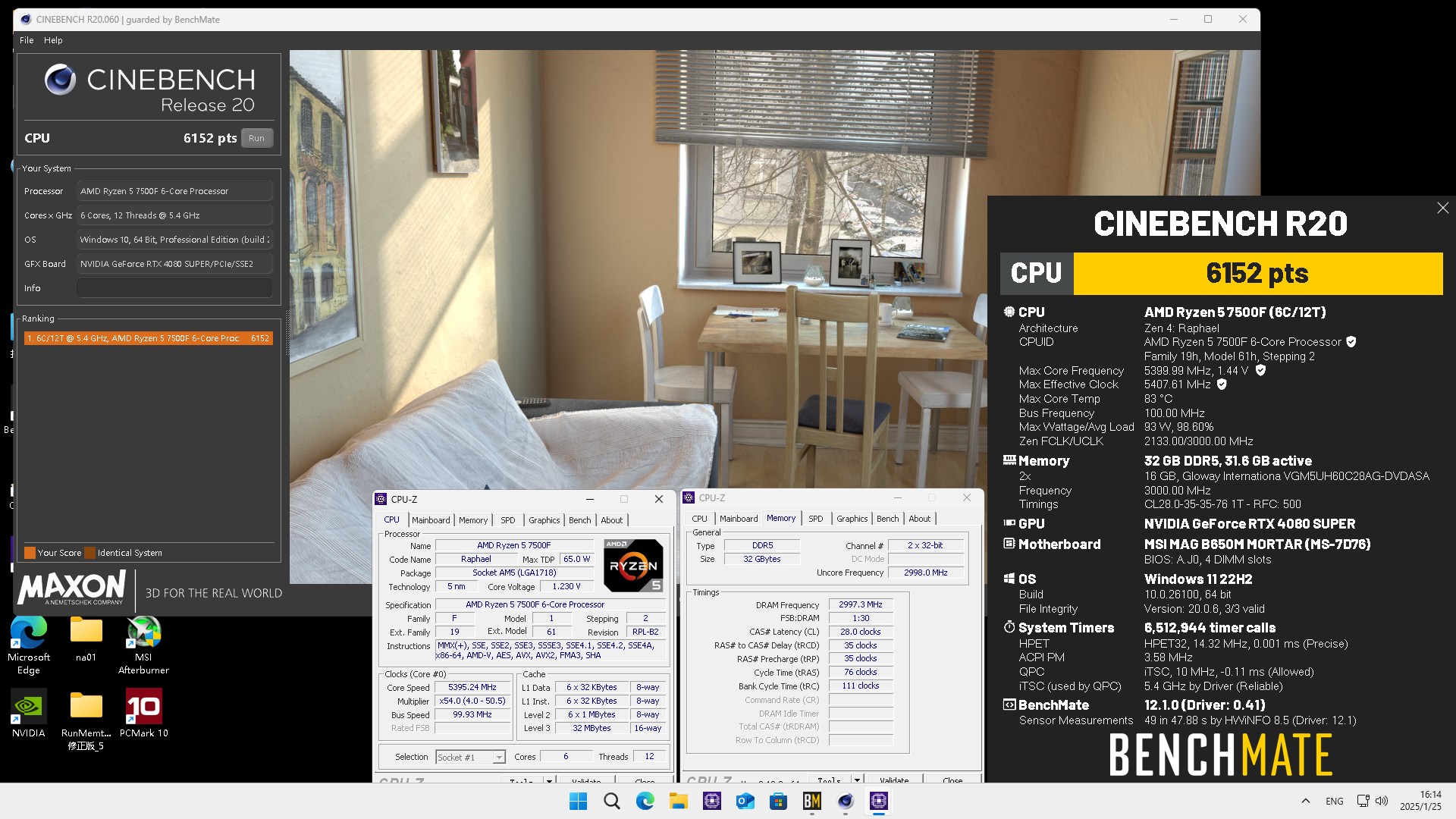Click the DRAM Frequency value 2997.3 MHz
This screenshot has height=819, width=1456.
pos(861,604)
